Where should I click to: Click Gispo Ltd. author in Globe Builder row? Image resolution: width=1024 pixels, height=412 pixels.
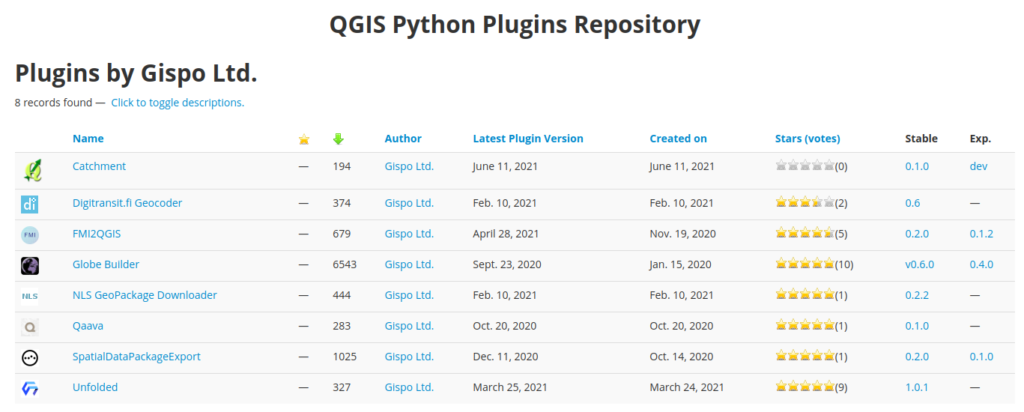tap(409, 264)
